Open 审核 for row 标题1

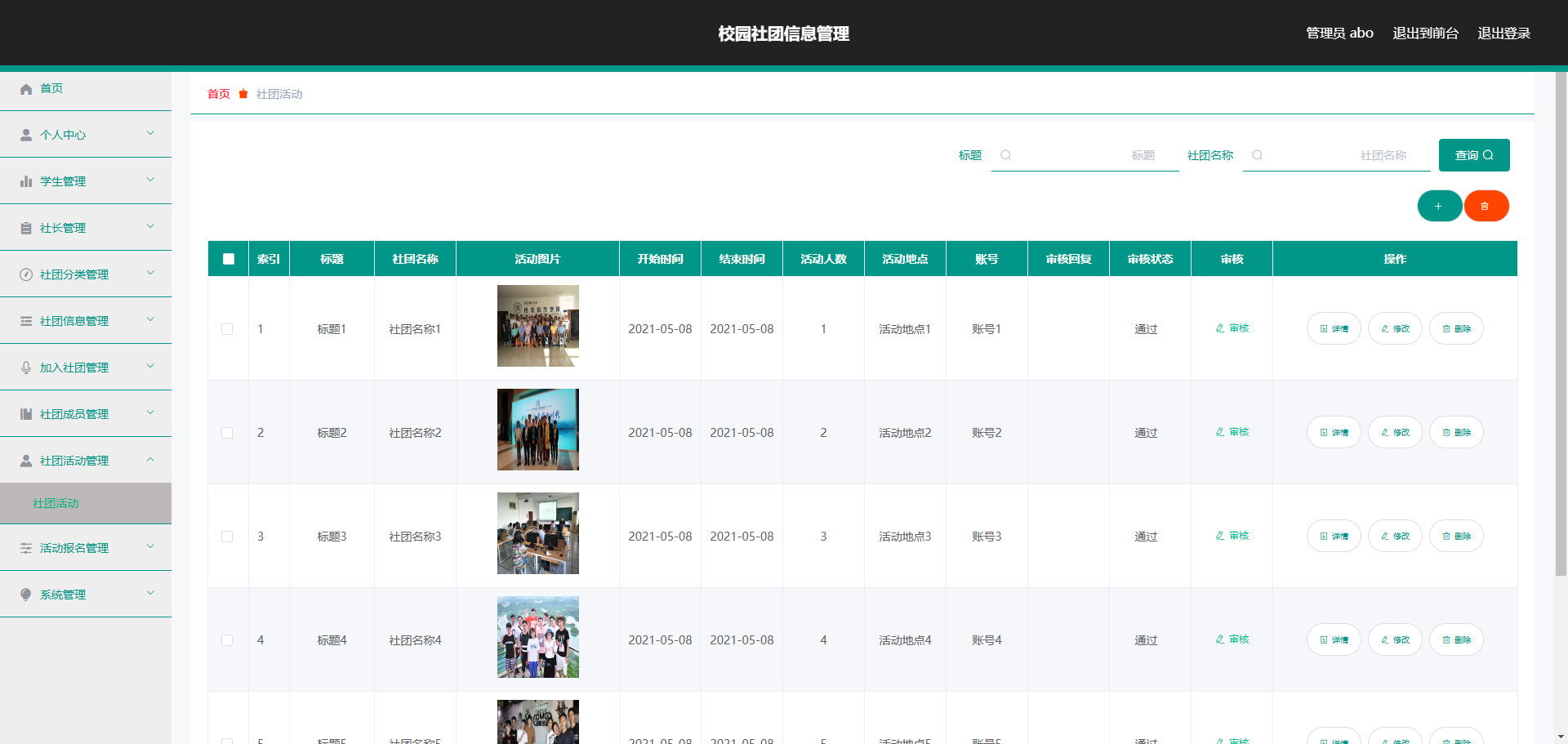point(1232,328)
